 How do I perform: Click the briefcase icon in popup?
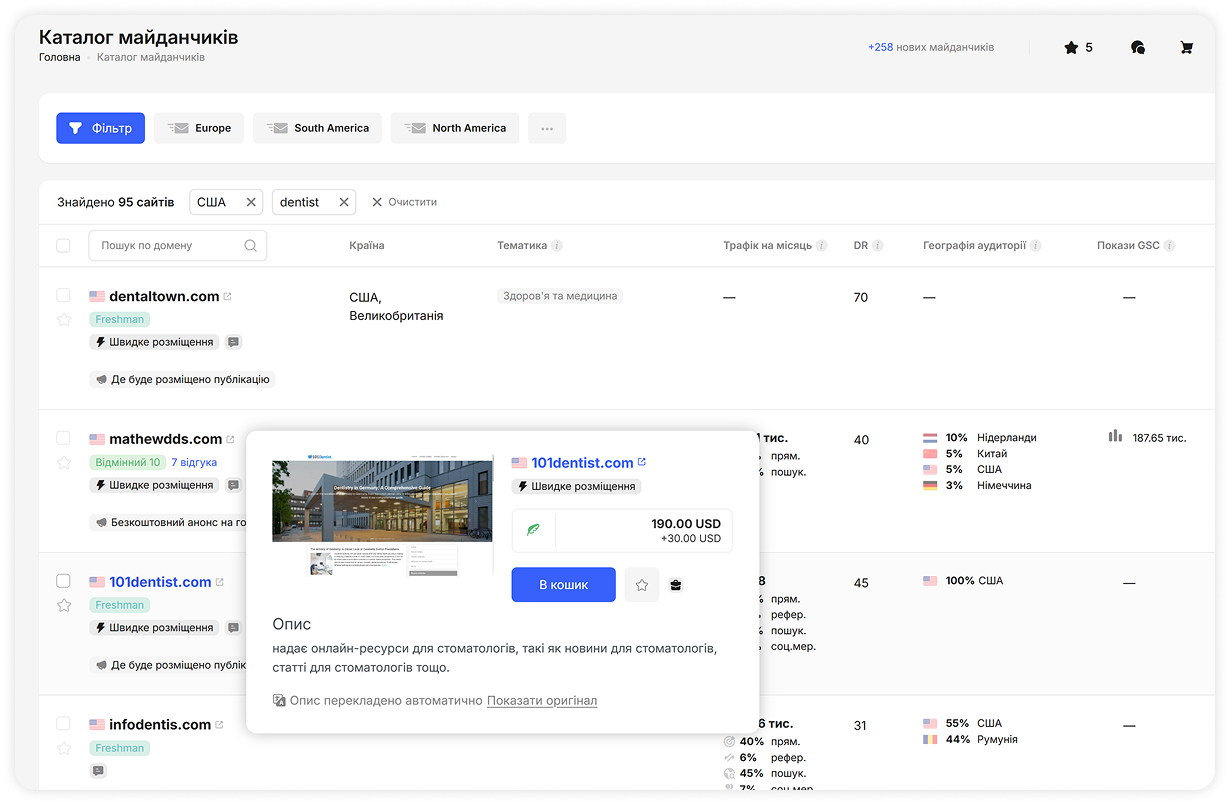[676, 585]
